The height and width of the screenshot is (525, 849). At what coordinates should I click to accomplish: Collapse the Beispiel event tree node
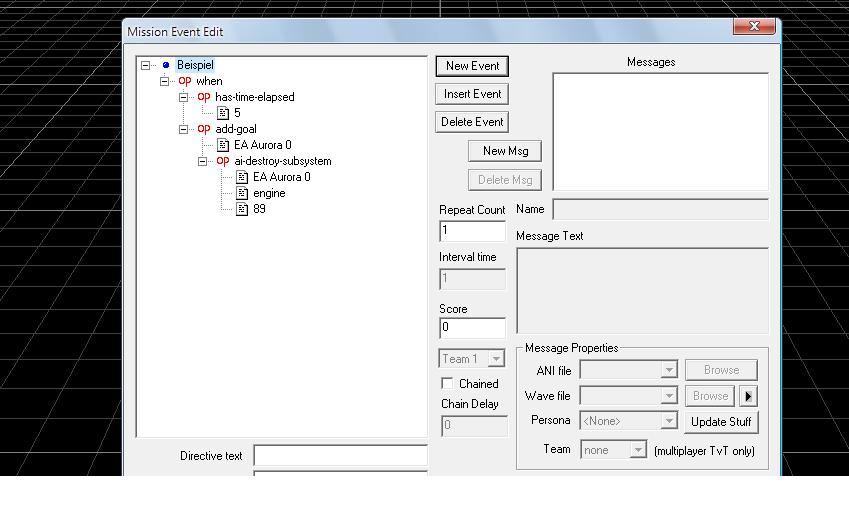146,65
